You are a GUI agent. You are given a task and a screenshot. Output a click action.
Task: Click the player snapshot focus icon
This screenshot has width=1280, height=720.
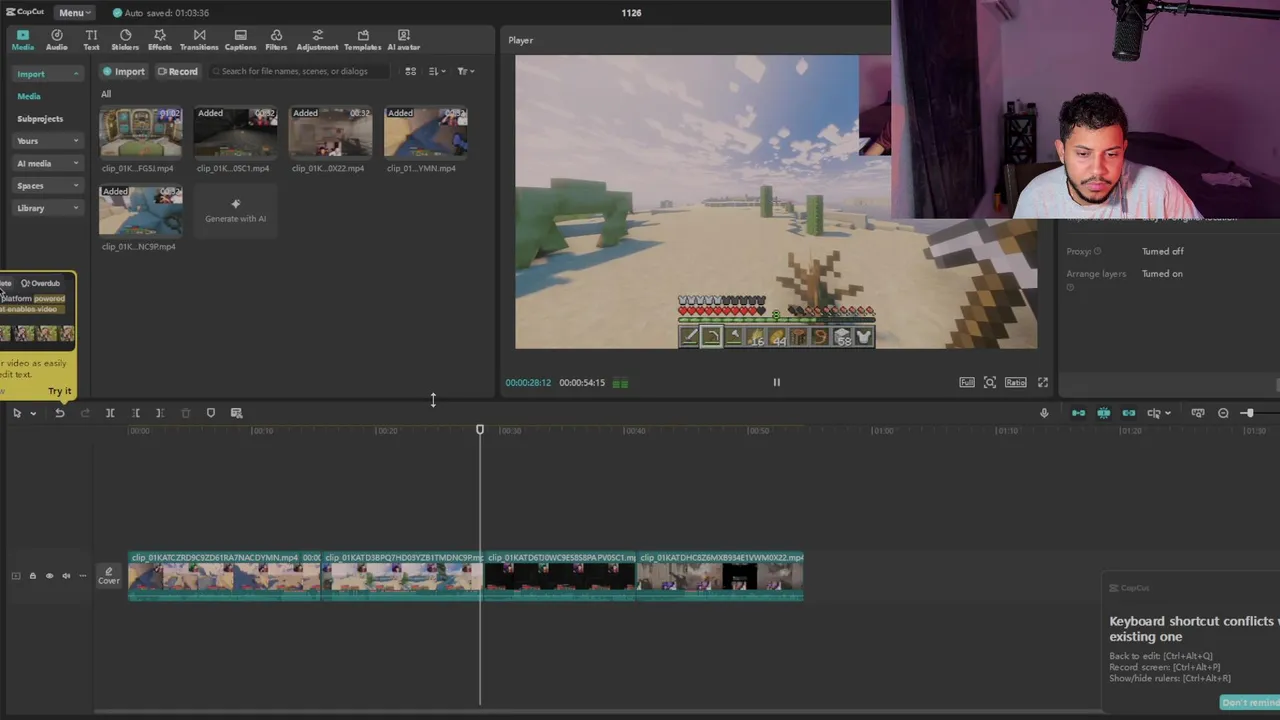click(x=989, y=382)
